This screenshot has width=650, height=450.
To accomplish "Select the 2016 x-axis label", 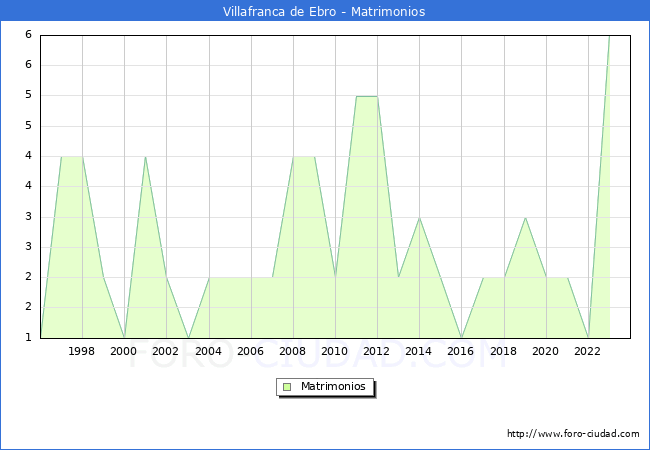I will click(x=461, y=351).
